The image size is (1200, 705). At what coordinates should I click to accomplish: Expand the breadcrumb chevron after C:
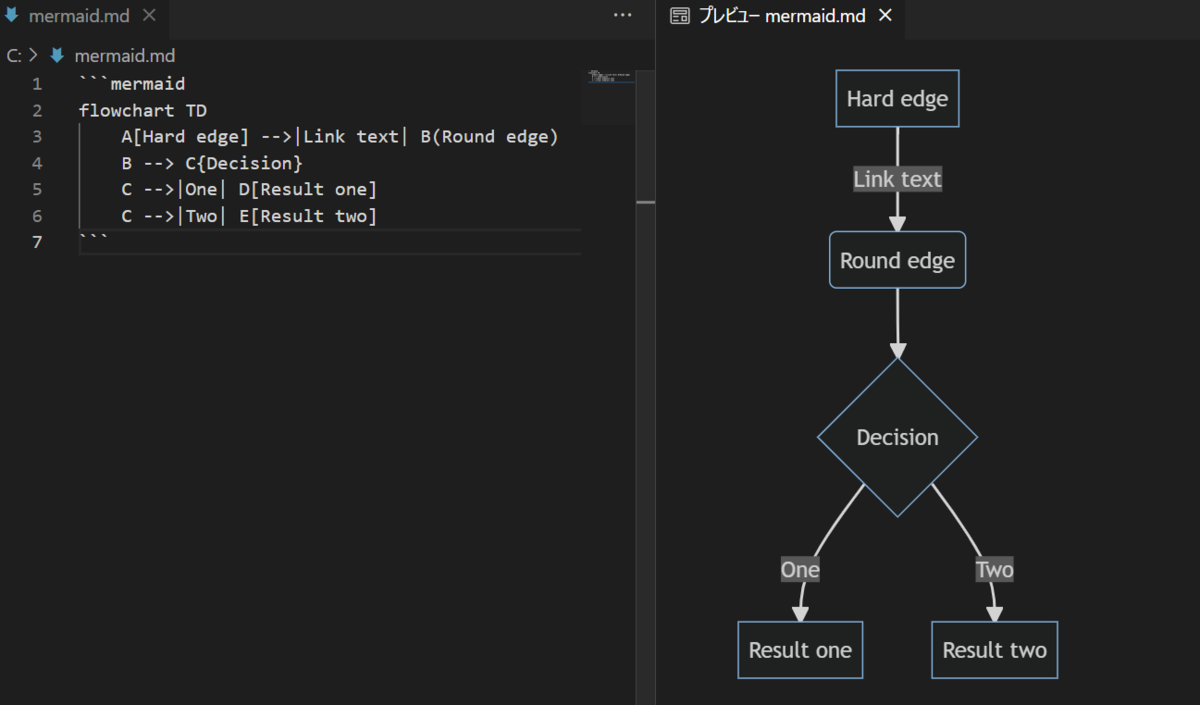[33, 56]
